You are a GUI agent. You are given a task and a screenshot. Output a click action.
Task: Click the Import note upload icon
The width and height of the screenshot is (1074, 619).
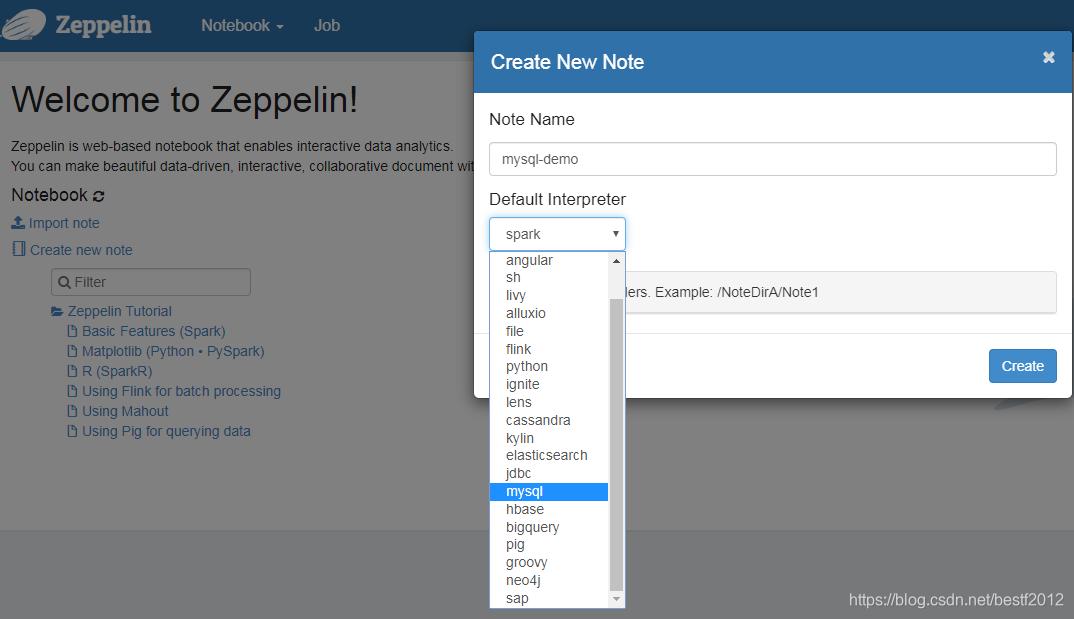[18, 223]
